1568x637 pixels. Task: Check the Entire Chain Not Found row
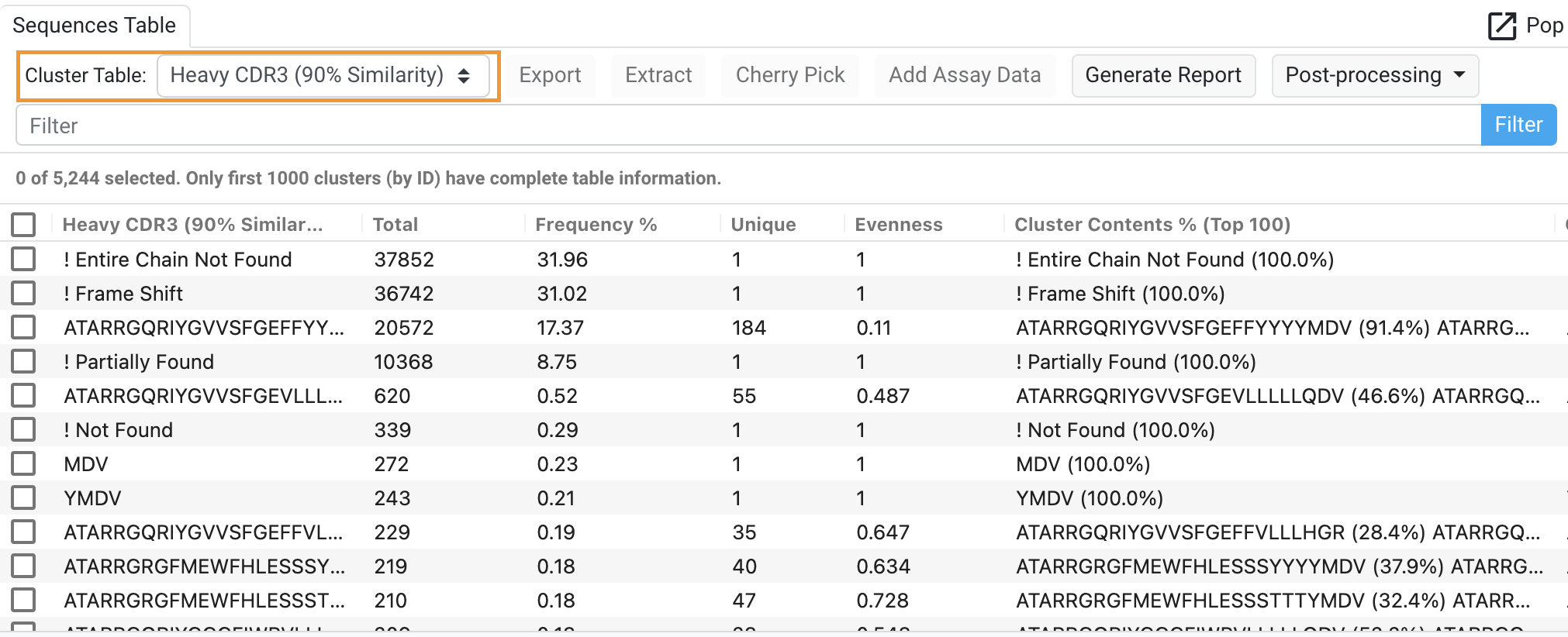tap(23, 259)
